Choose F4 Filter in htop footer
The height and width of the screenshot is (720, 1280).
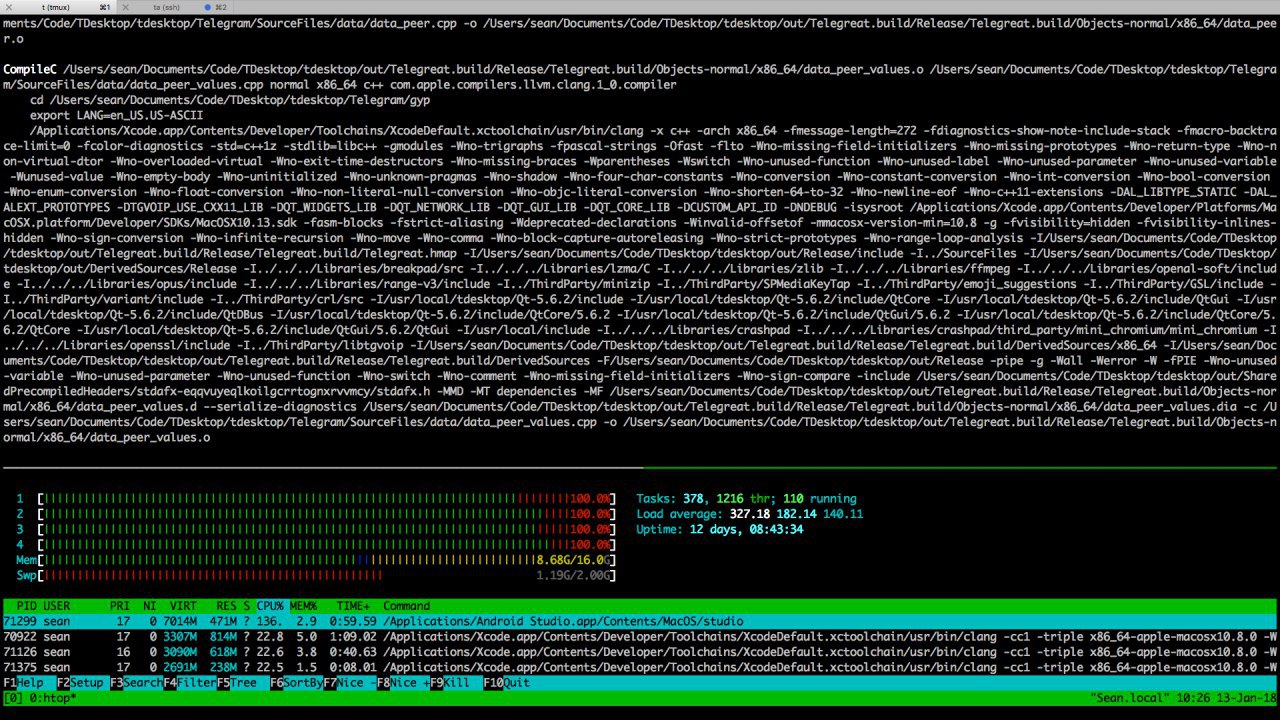[x=190, y=683]
